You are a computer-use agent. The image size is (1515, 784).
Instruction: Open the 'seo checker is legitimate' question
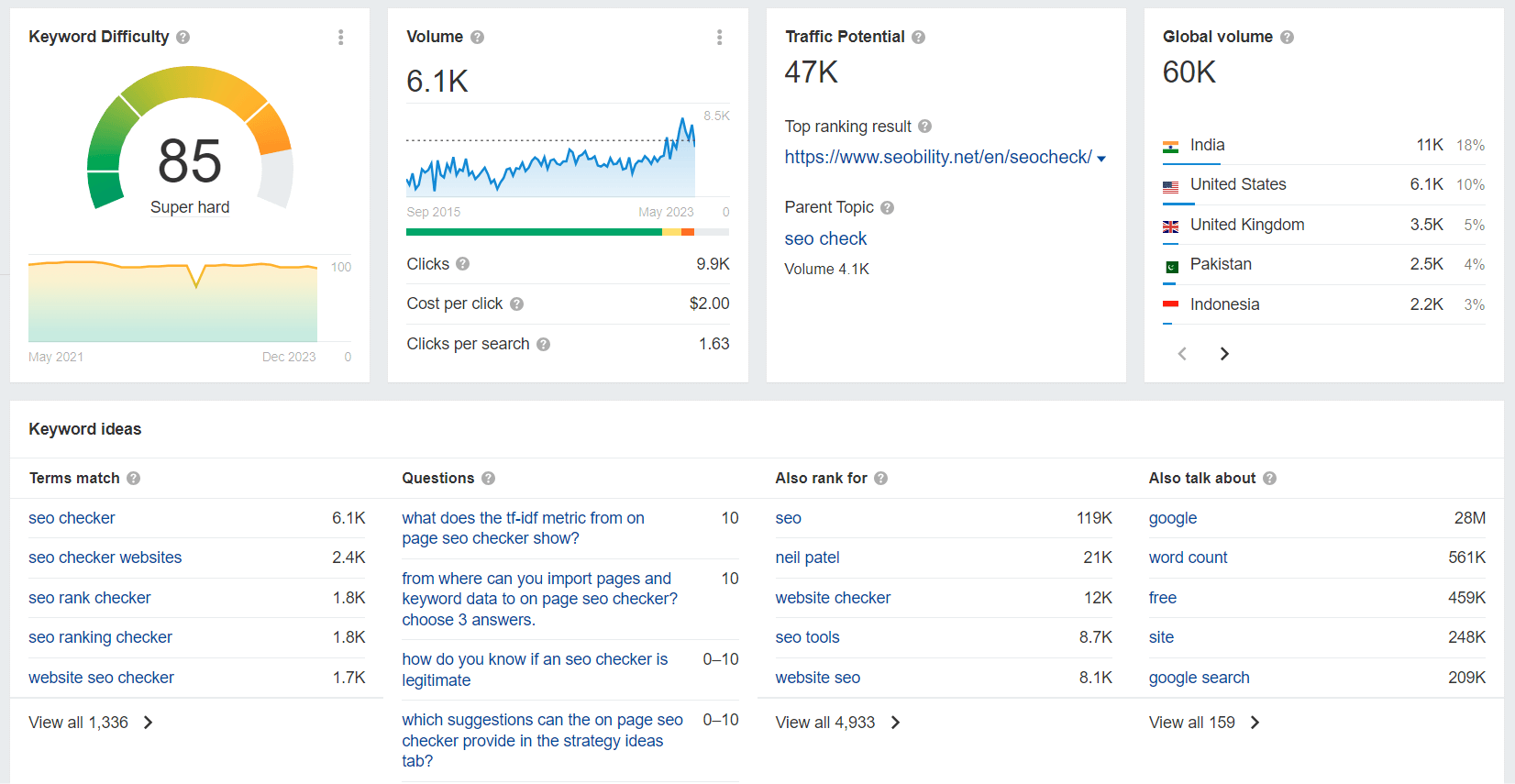click(x=535, y=669)
